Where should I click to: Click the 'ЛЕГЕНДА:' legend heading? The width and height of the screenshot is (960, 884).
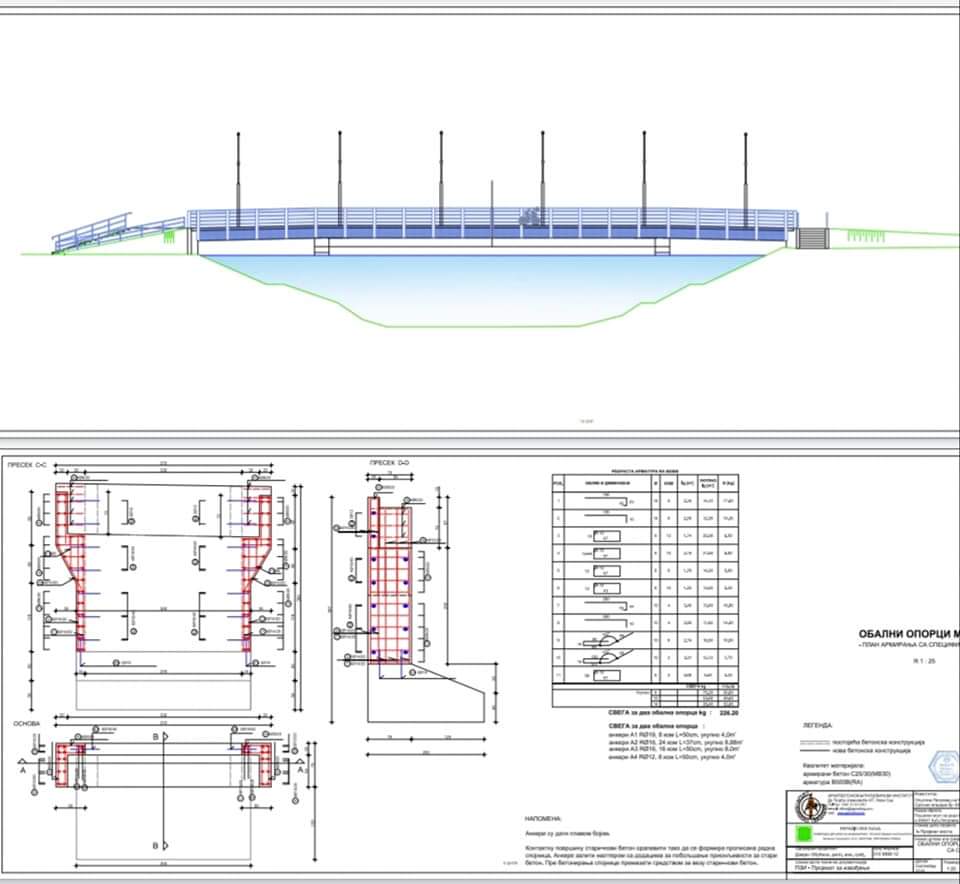tap(817, 725)
